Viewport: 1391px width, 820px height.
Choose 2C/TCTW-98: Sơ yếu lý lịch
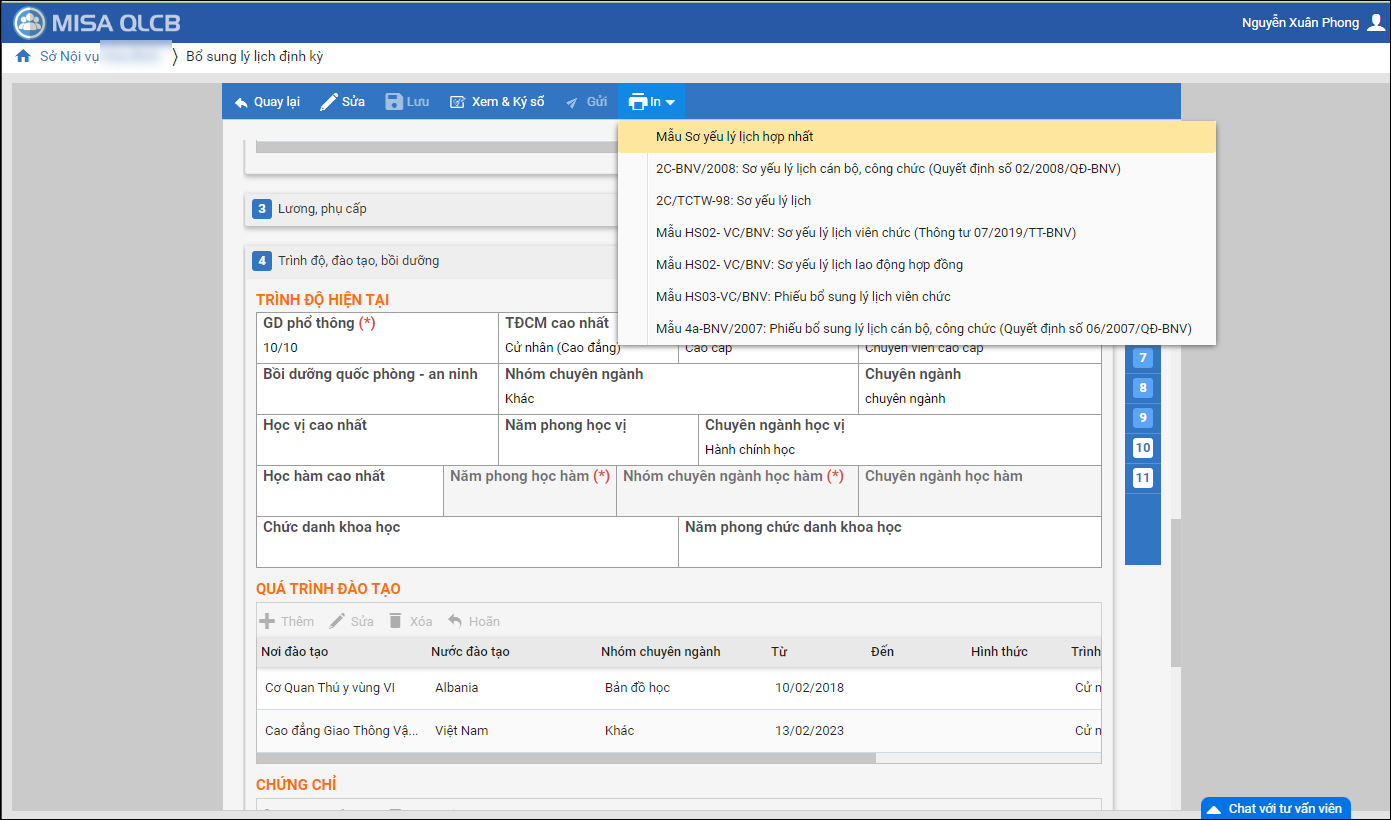tap(733, 201)
